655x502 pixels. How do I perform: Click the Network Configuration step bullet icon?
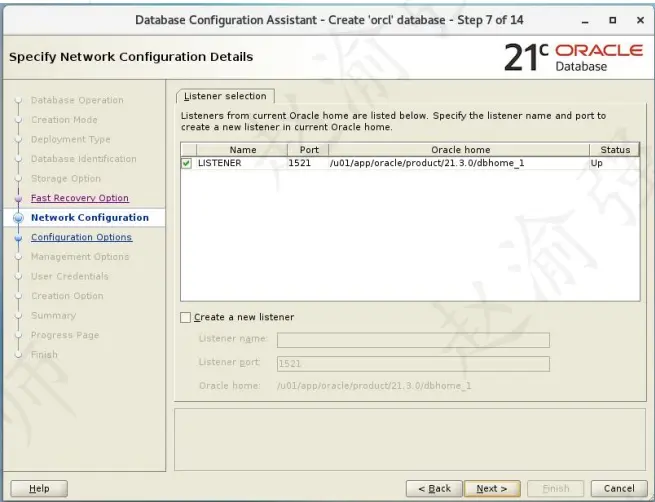click(18, 218)
